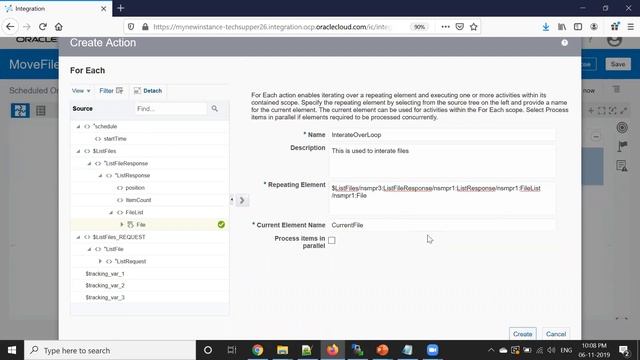Toggle the Firefox sidebar icon

(578, 27)
